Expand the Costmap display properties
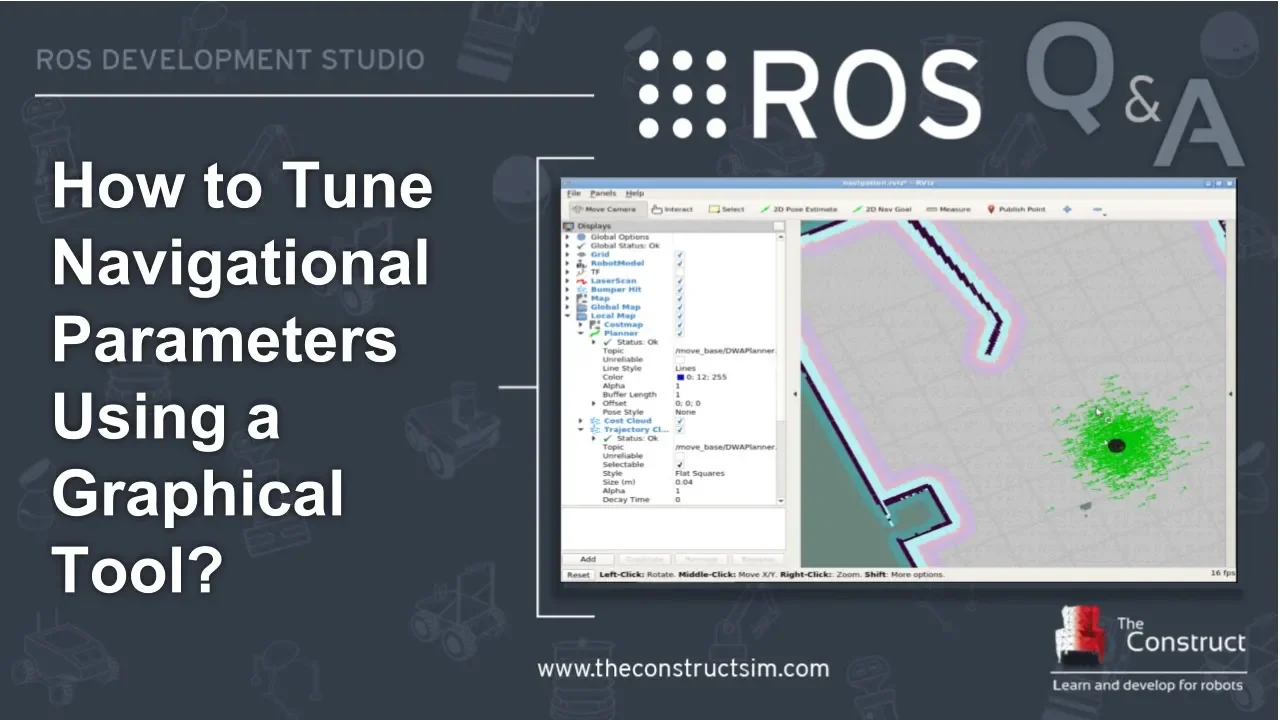Image resolution: width=1280 pixels, height=720 pixels. 580,325
